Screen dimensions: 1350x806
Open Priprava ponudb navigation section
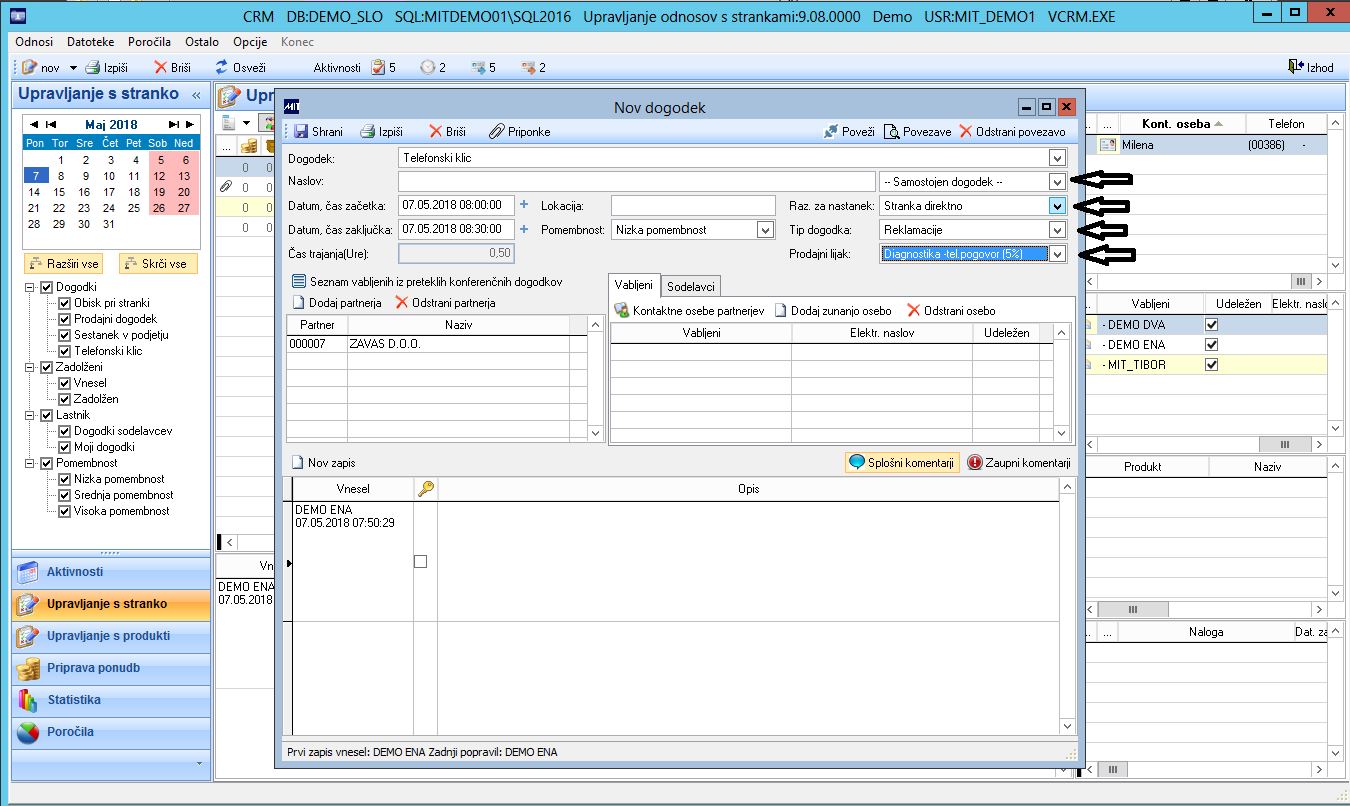[x=112, y=668]
